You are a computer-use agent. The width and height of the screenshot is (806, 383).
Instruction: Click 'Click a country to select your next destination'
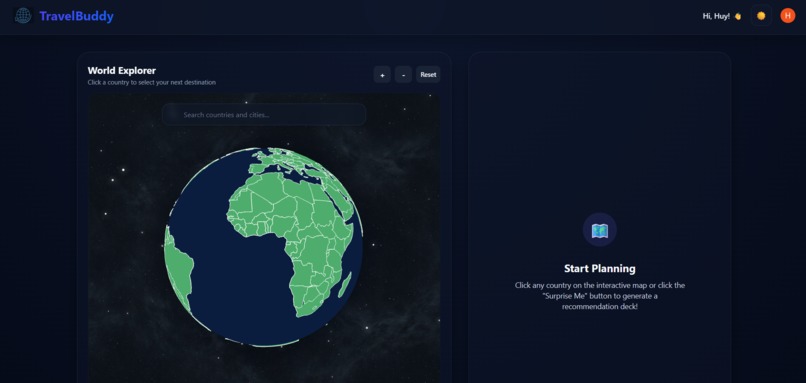tap(152, 82)
